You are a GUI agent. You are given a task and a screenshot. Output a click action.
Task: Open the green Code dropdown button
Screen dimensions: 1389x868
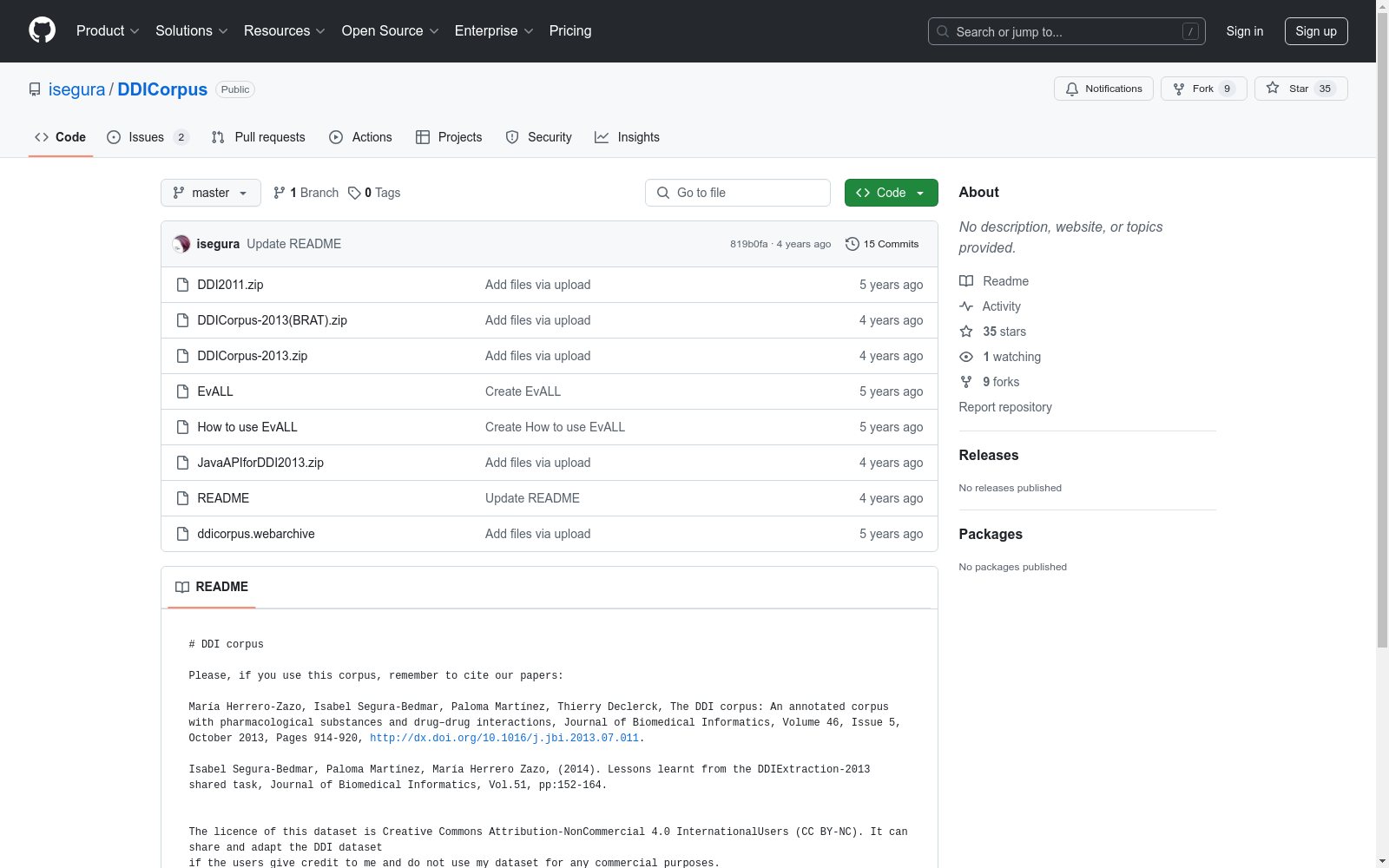891,193
